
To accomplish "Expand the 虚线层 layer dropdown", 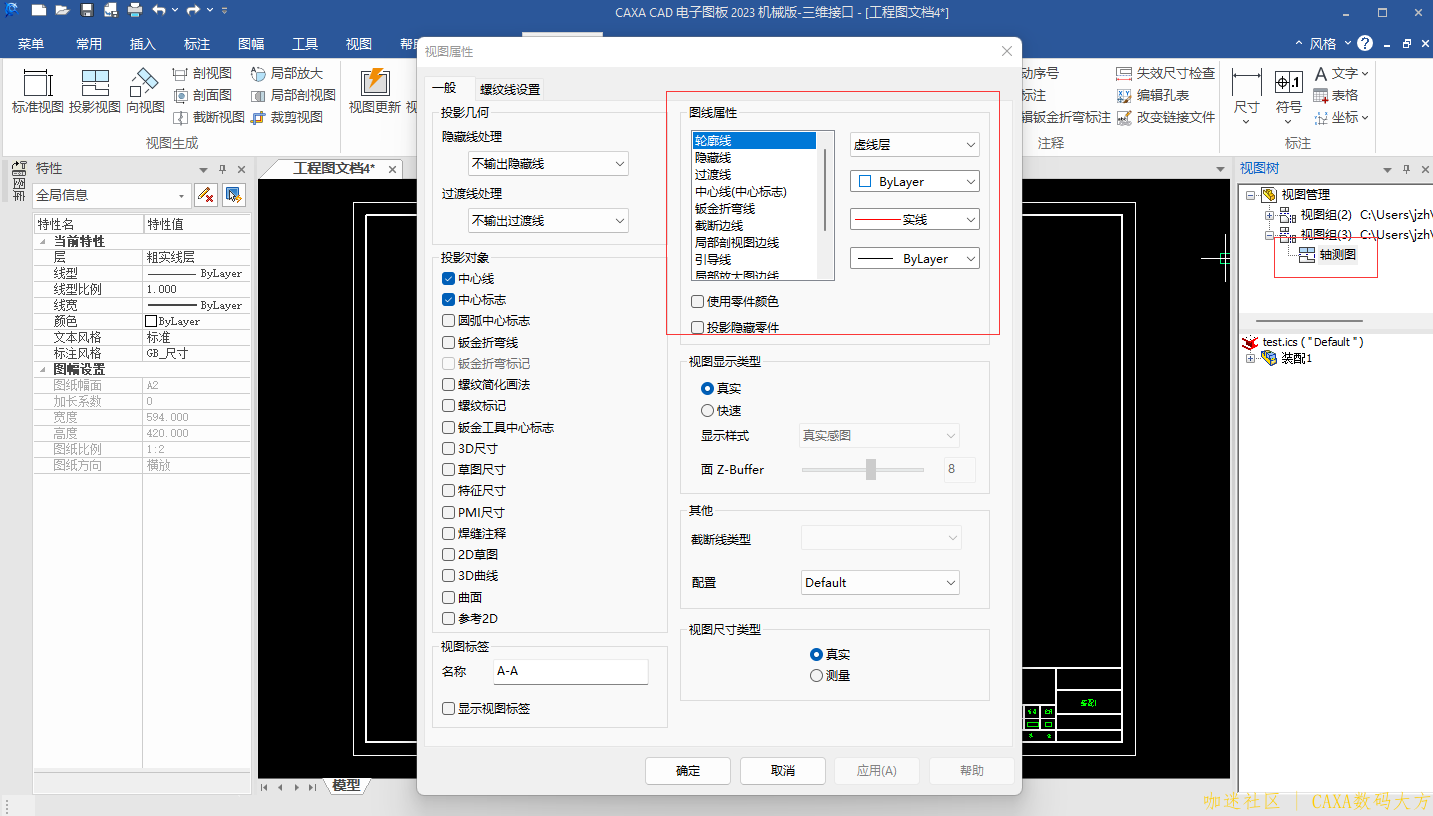I will coord(914,145).
